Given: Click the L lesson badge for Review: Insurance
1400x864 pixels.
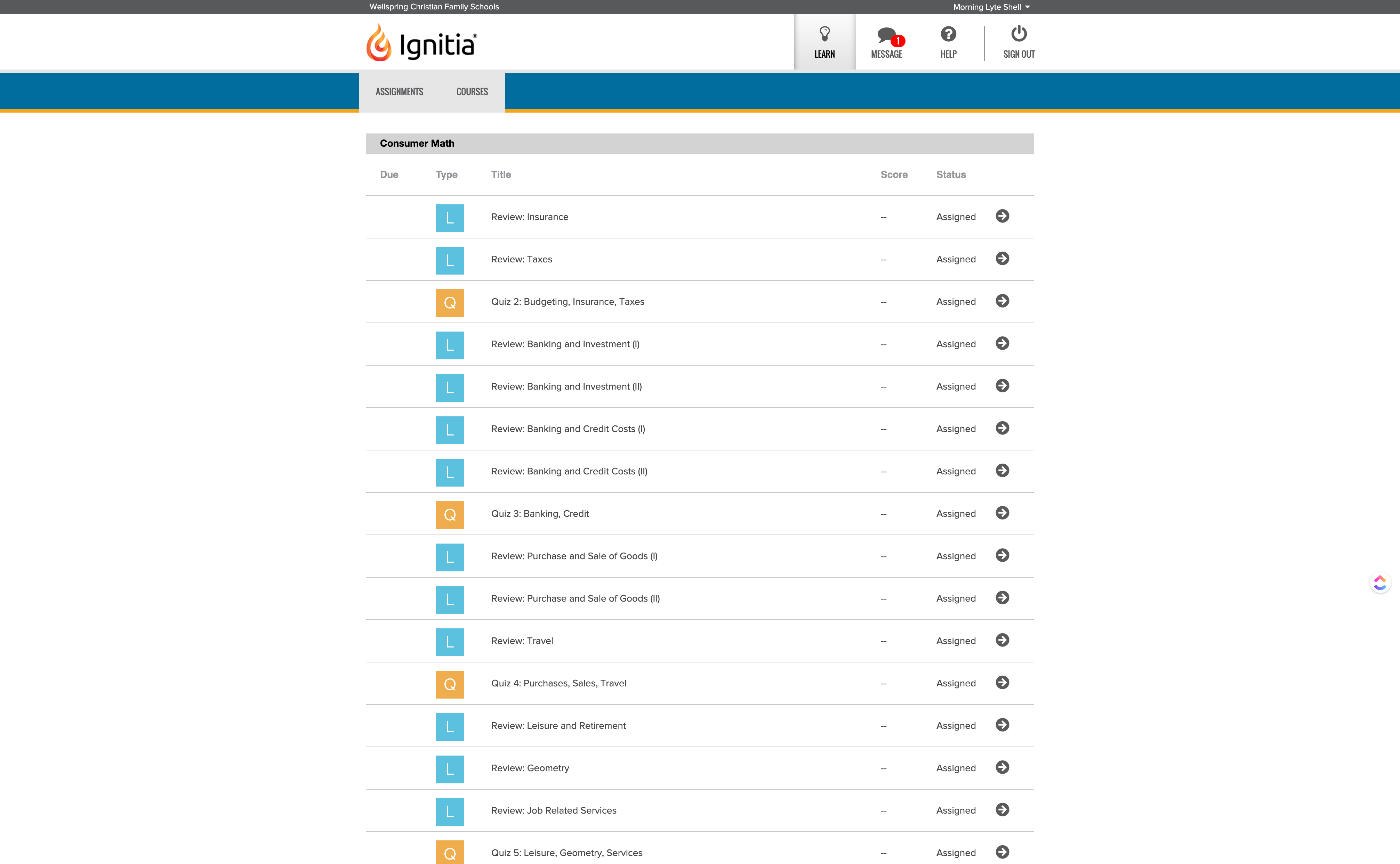Looking at the screenshot, I should pos(449,218).
